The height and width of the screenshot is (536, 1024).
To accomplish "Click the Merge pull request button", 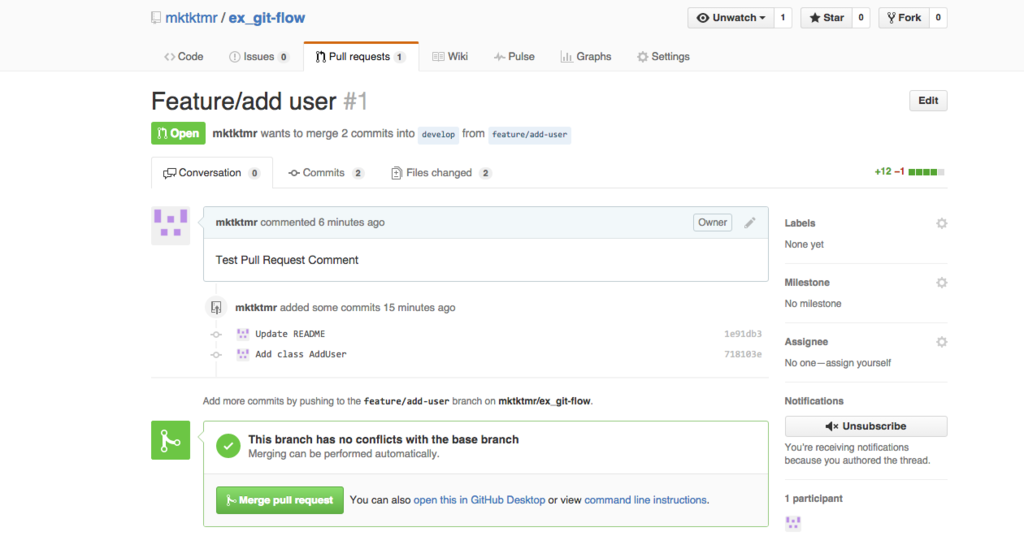I will [x=280, y=500].
